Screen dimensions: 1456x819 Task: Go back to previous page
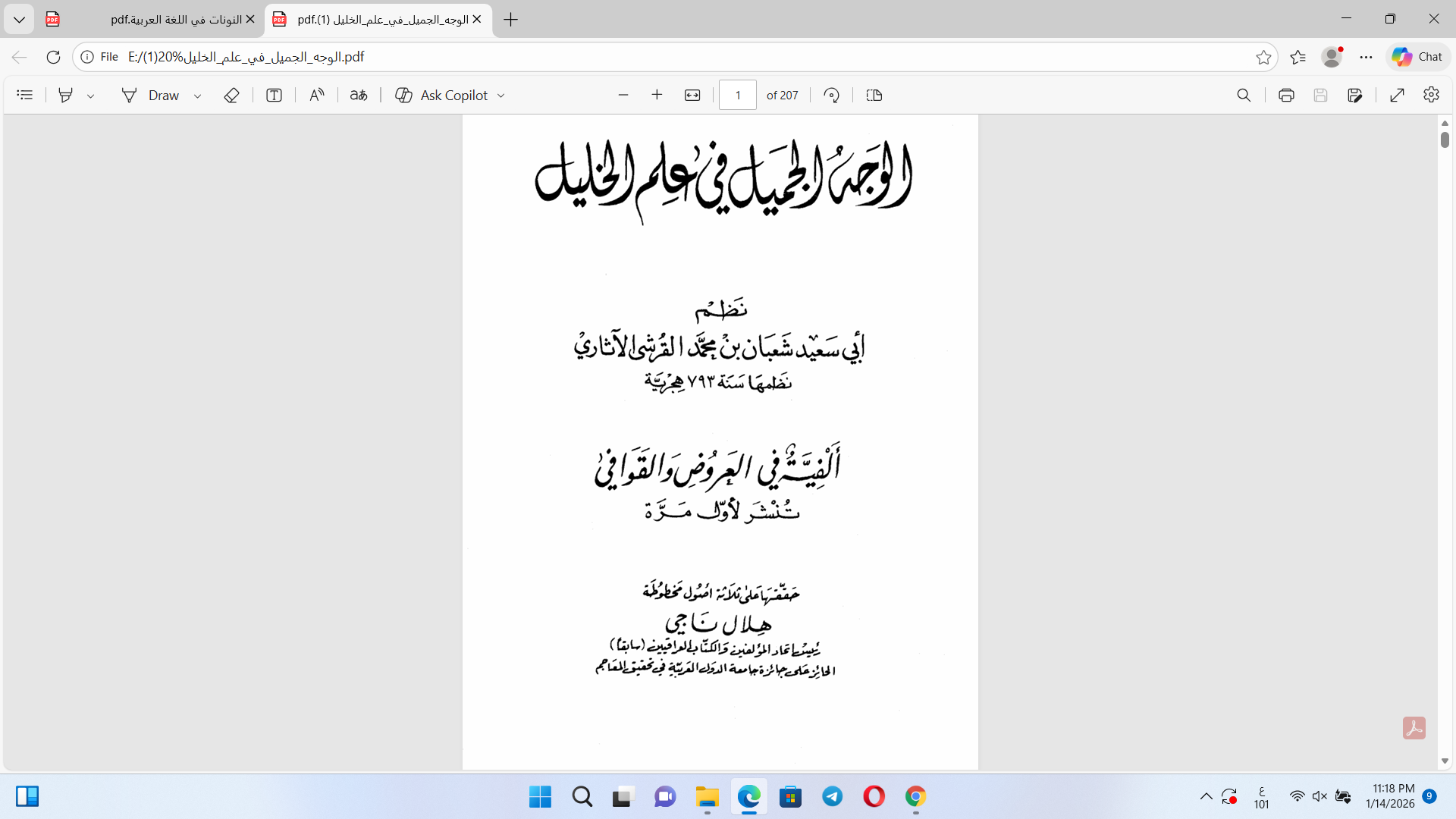20,57
